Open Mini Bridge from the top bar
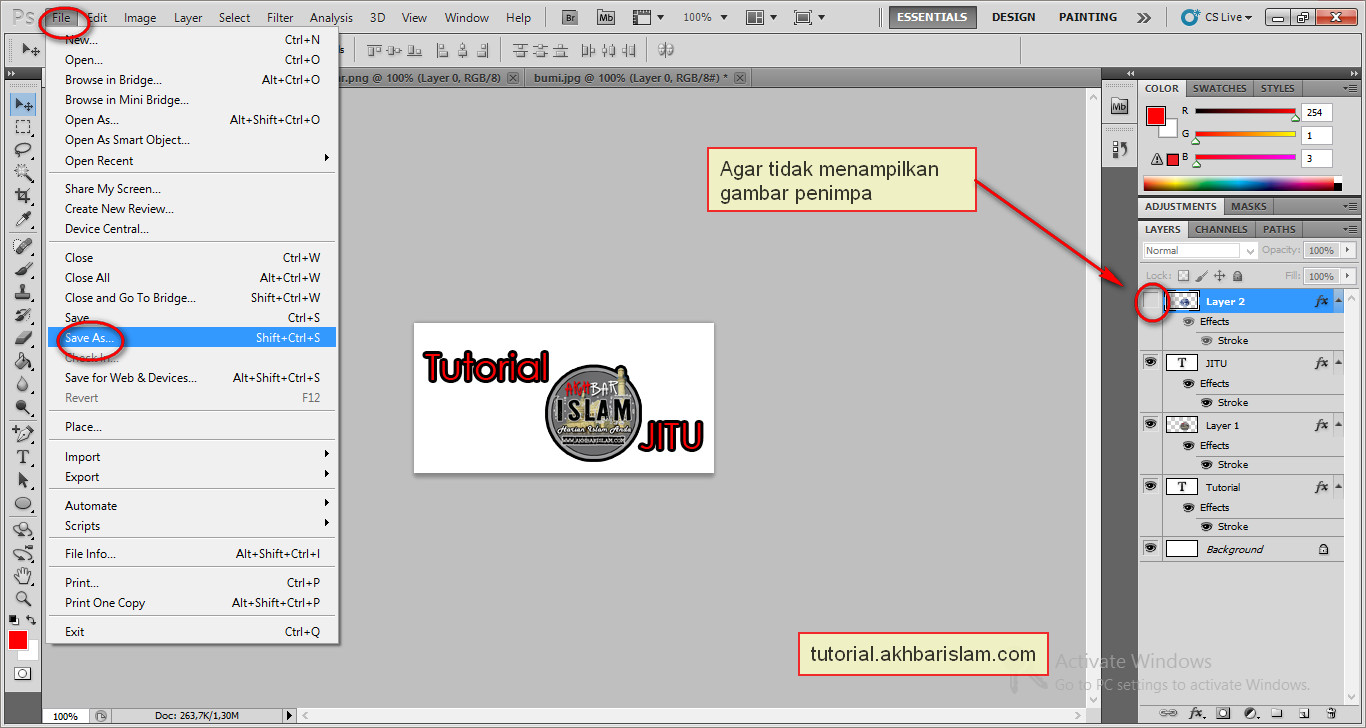The width and height of the screenshot is (1366, 728). pos(606,17)
